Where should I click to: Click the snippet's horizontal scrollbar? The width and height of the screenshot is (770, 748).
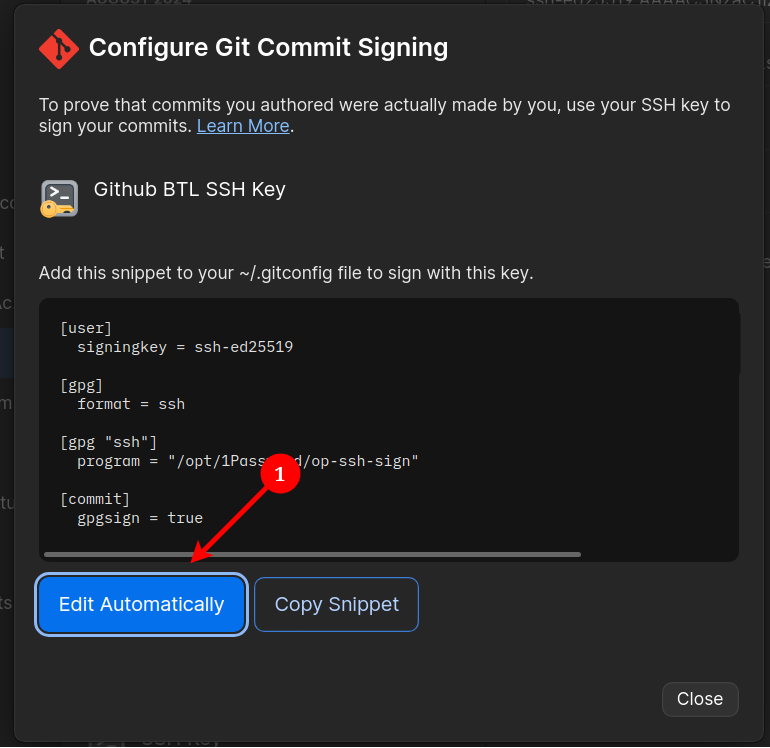pos(312,554)
